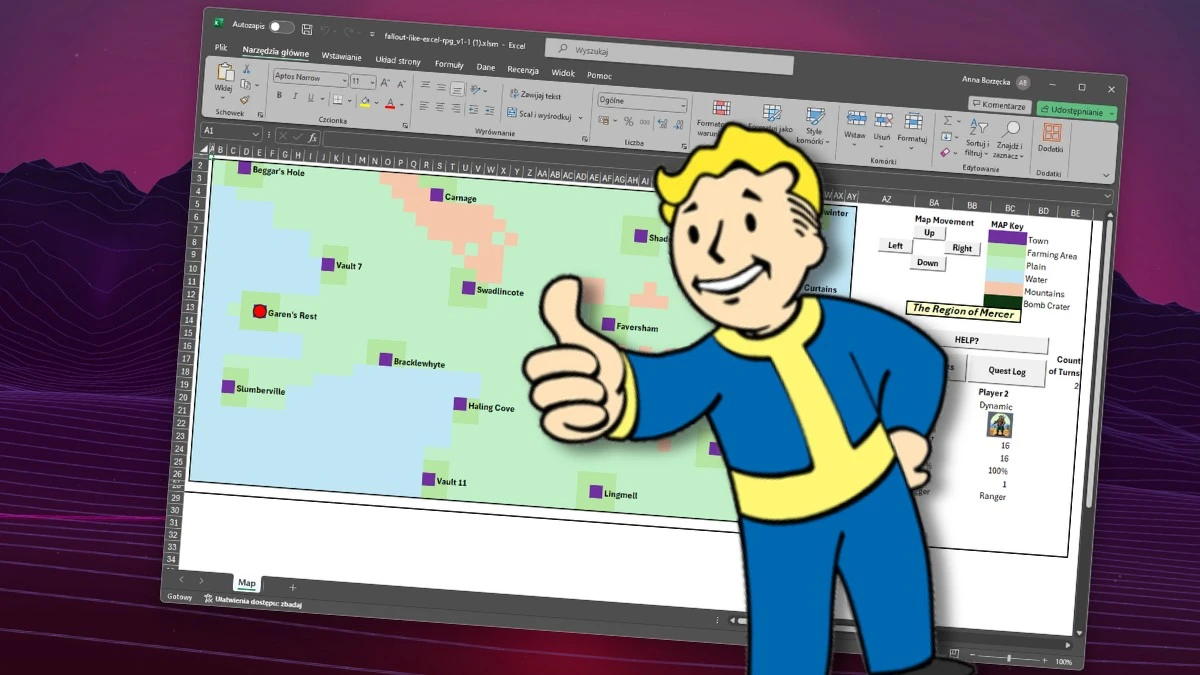Viewport: 1200px width, 675px height.
Task: Toggle italic formatting
Action: [x=295, y=97]
